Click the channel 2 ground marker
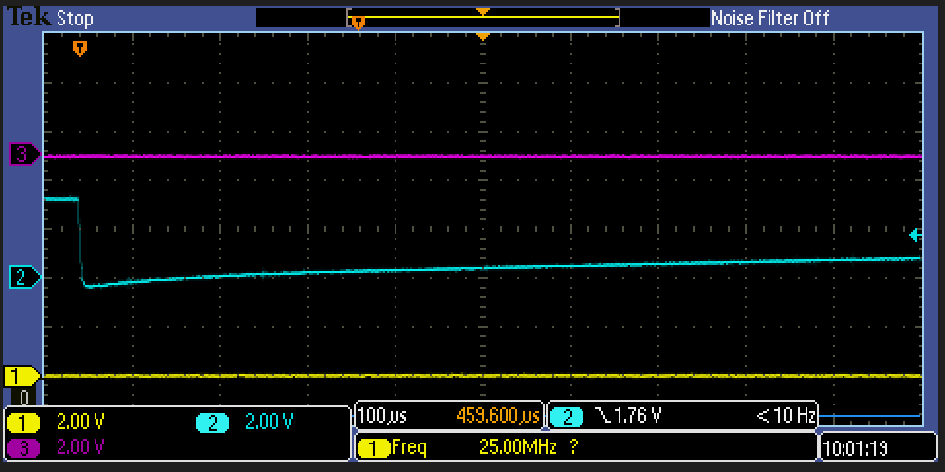 24,277
